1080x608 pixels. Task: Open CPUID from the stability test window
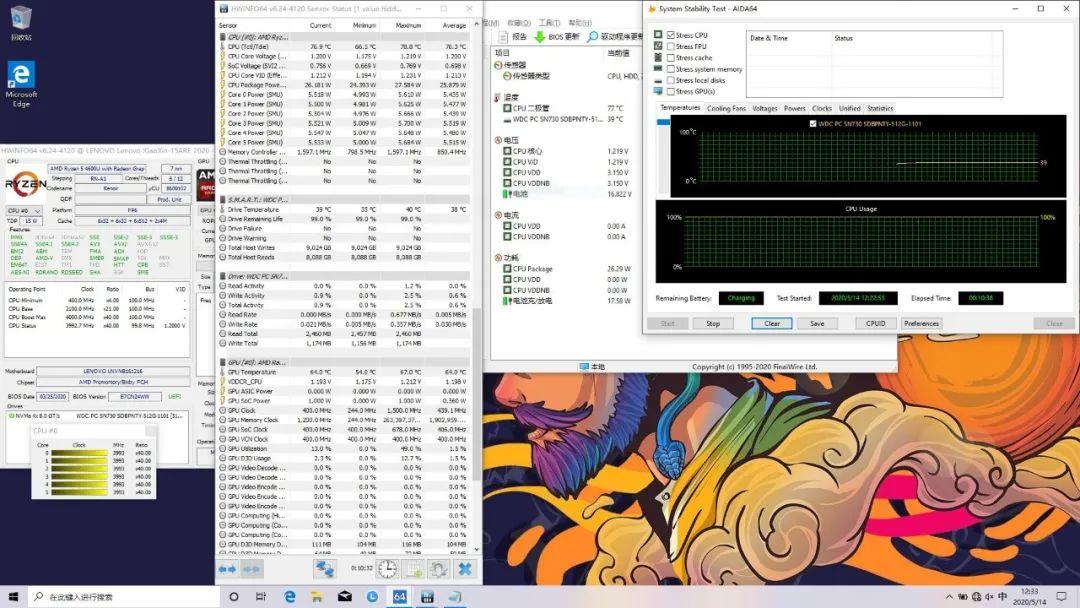(x=875, y=323)
